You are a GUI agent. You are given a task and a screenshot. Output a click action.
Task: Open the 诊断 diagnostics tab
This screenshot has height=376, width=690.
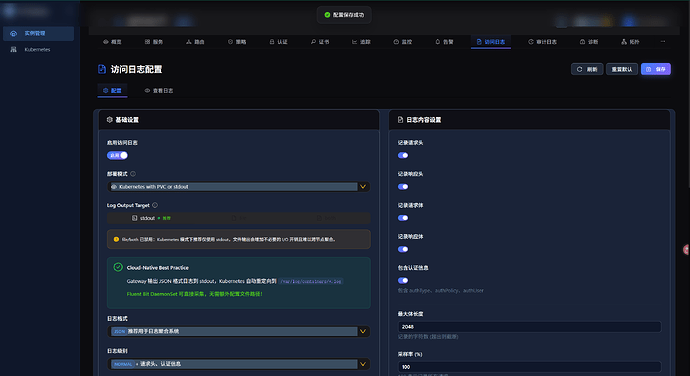coord(589,42)
